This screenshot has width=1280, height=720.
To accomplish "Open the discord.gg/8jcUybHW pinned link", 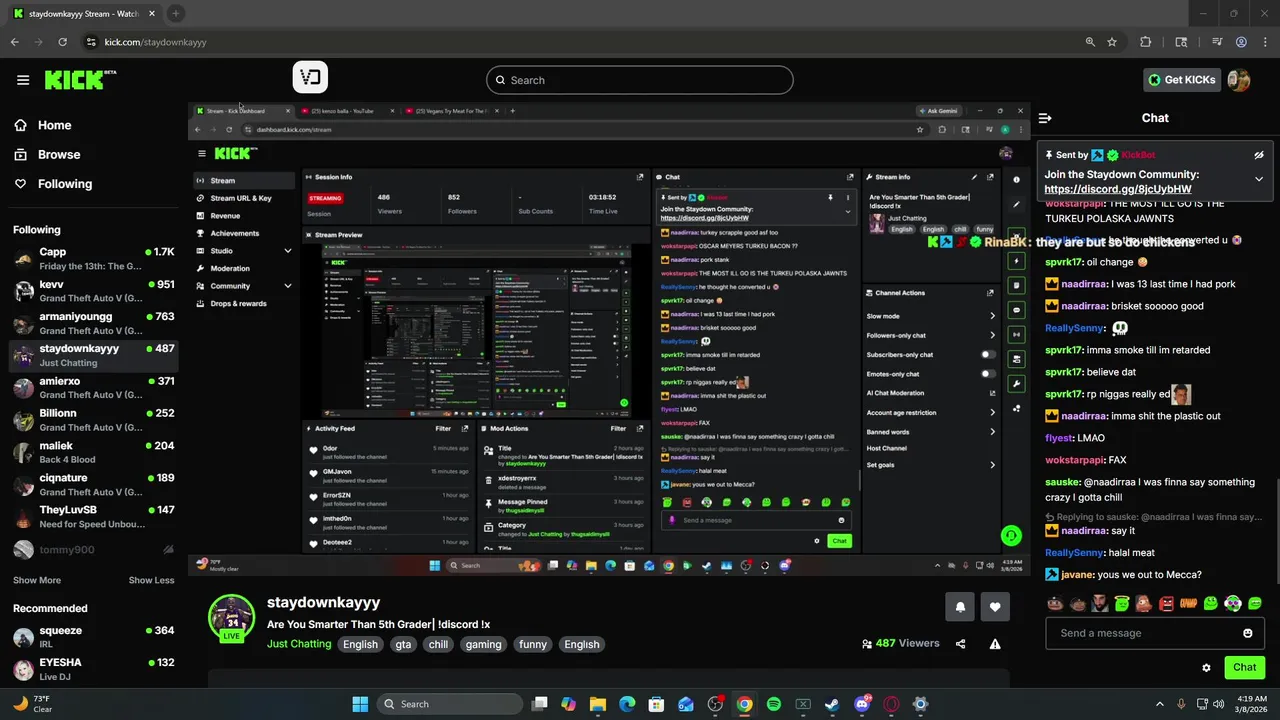I will pos(1118,189).
